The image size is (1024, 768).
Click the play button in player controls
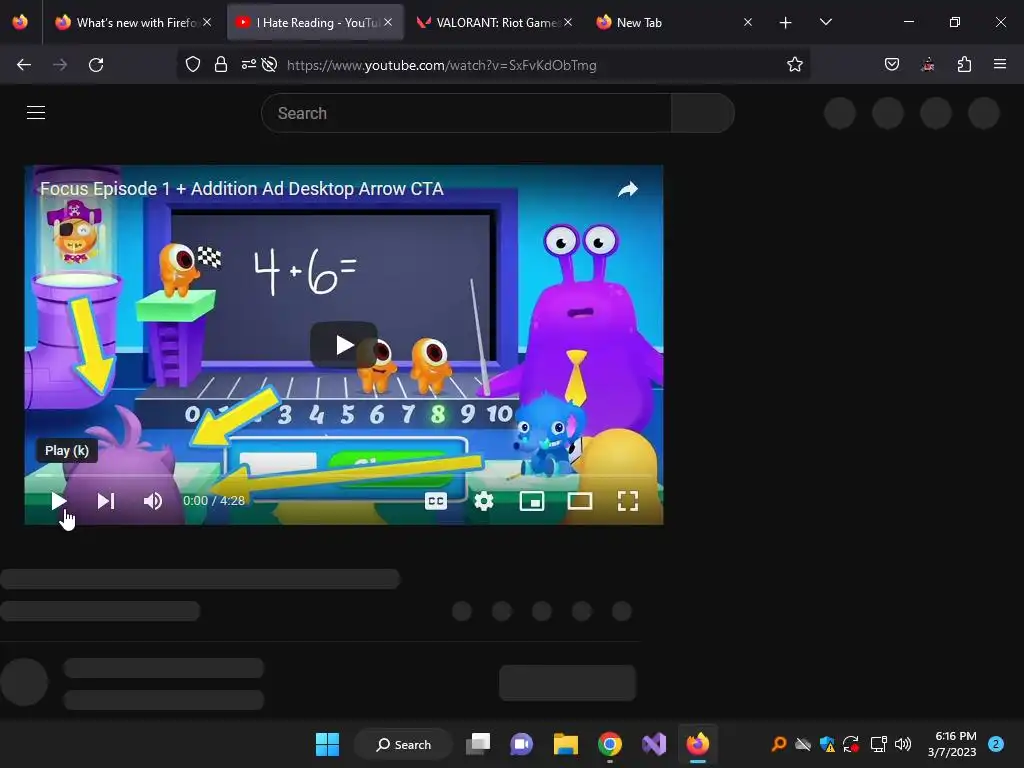58,501
